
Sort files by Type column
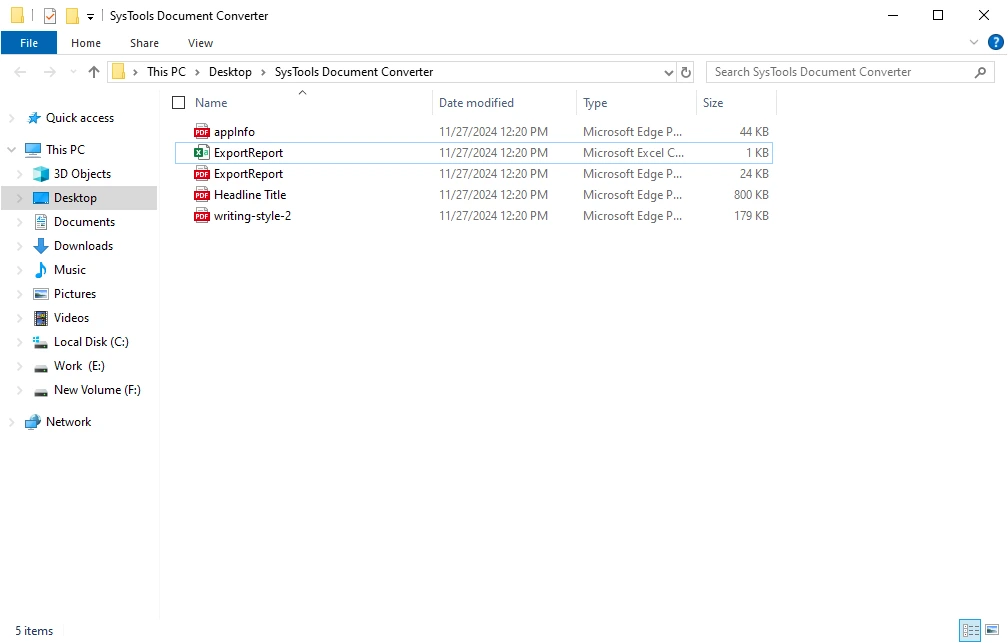(636, 102)
